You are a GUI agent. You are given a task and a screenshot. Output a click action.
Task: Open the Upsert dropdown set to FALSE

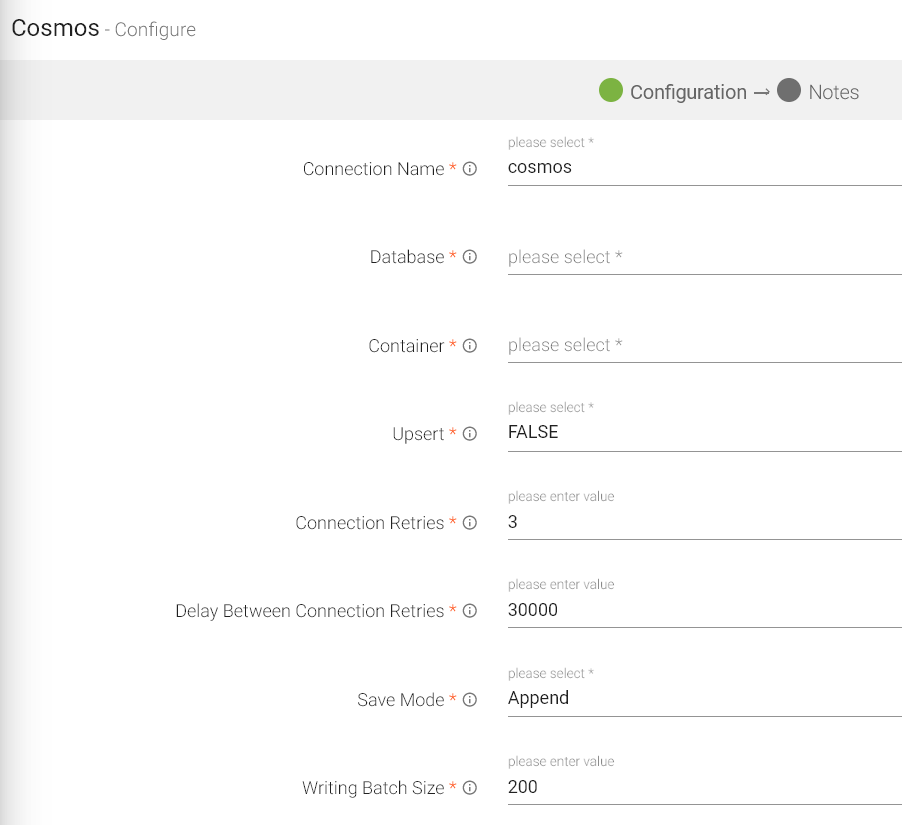pos(703,433)
